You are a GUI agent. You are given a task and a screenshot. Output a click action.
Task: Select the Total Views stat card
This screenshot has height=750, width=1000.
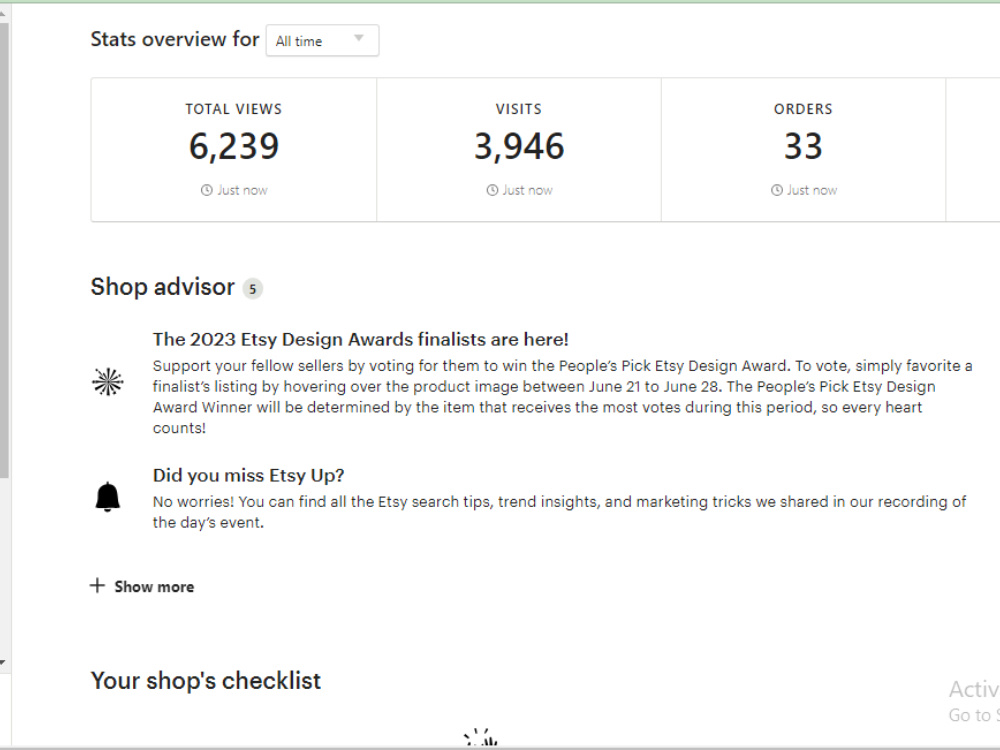pos(234,150)
